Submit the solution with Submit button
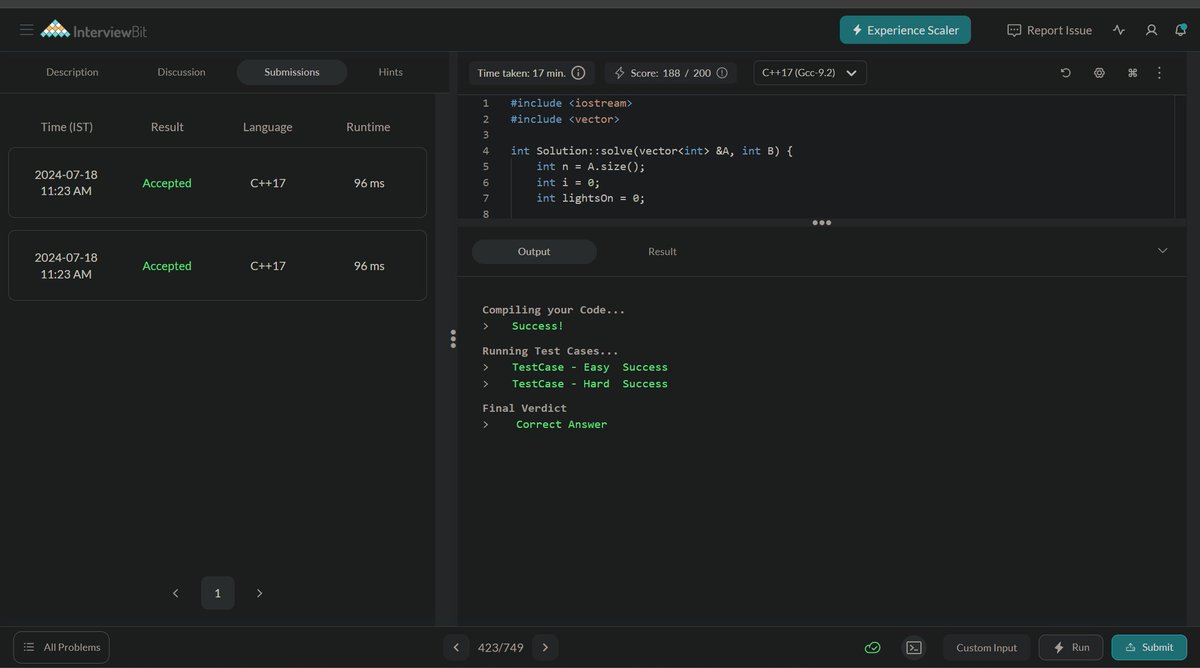The height and width of the screenshot is (668, 1200). coord(1149,647)
